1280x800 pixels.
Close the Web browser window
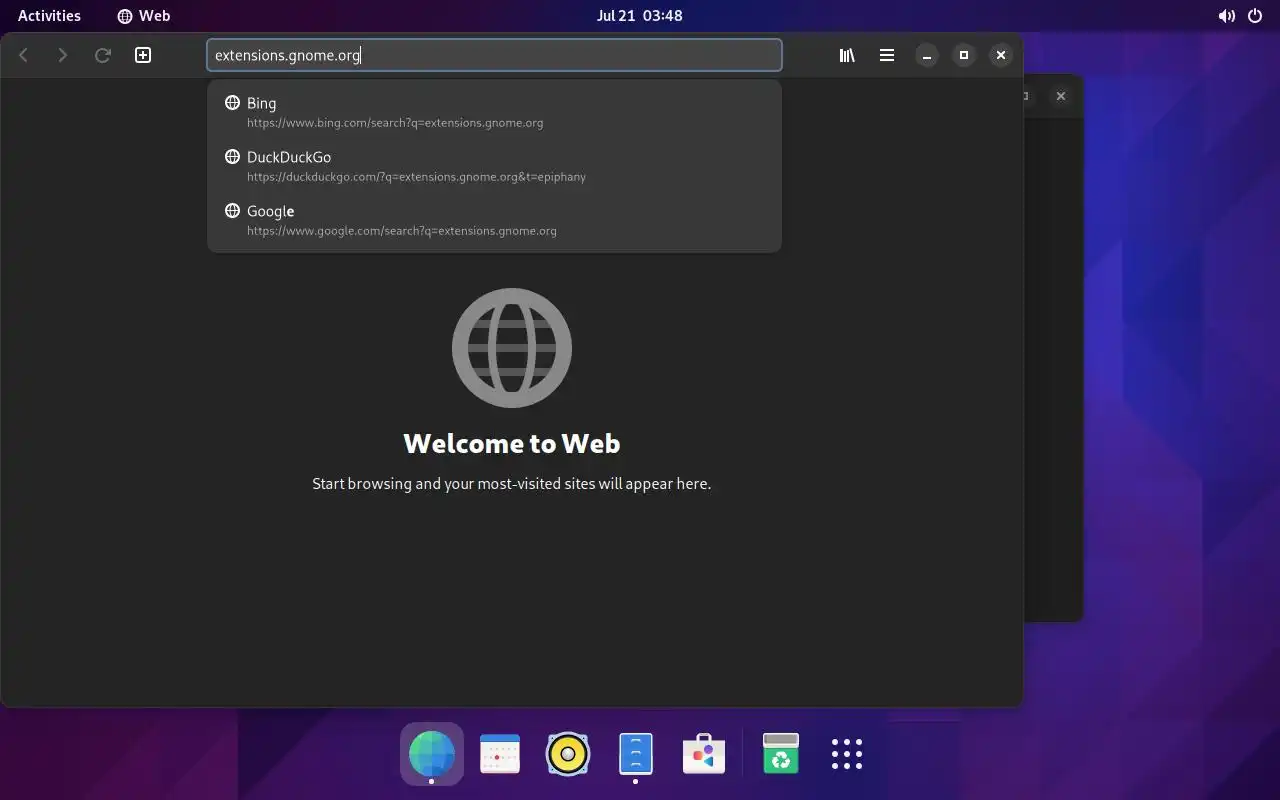1001,55
